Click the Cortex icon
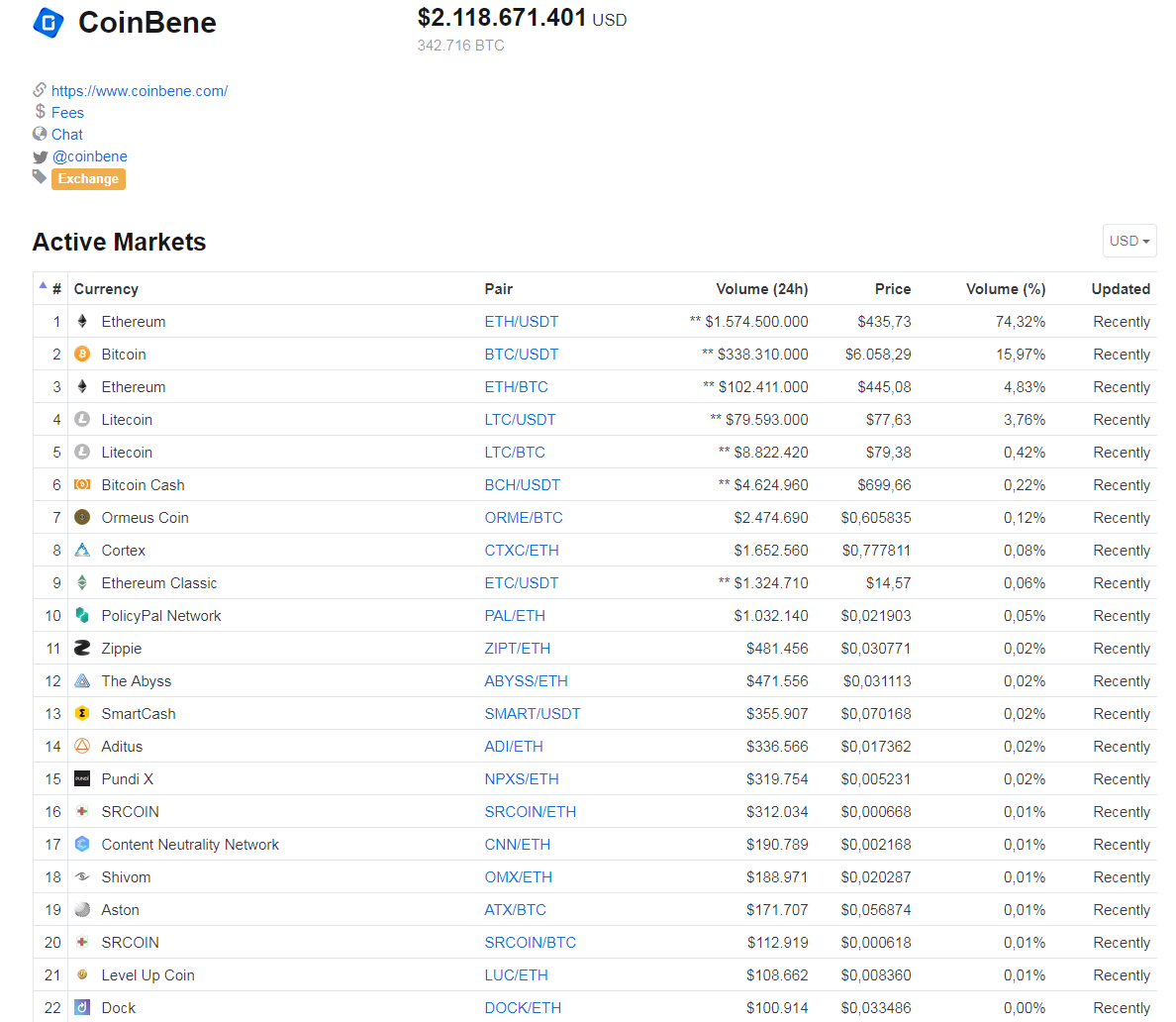 click(x=82, y=550)
